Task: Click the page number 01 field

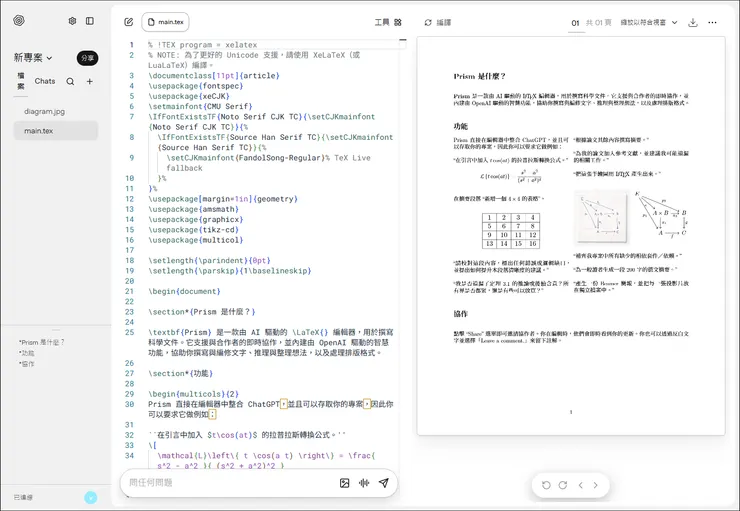Action: 575,23
